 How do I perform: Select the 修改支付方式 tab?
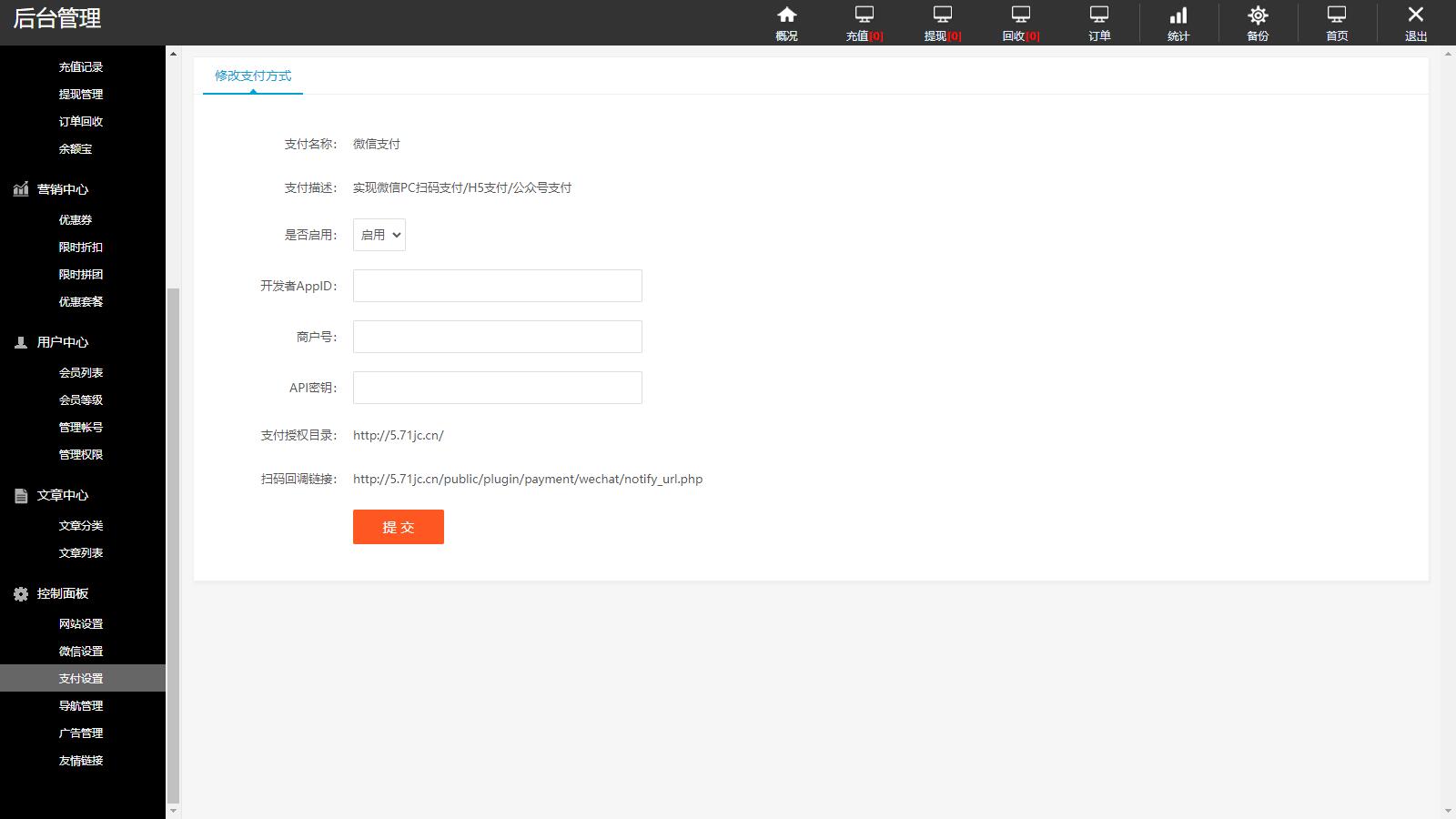tap(253, 76)
